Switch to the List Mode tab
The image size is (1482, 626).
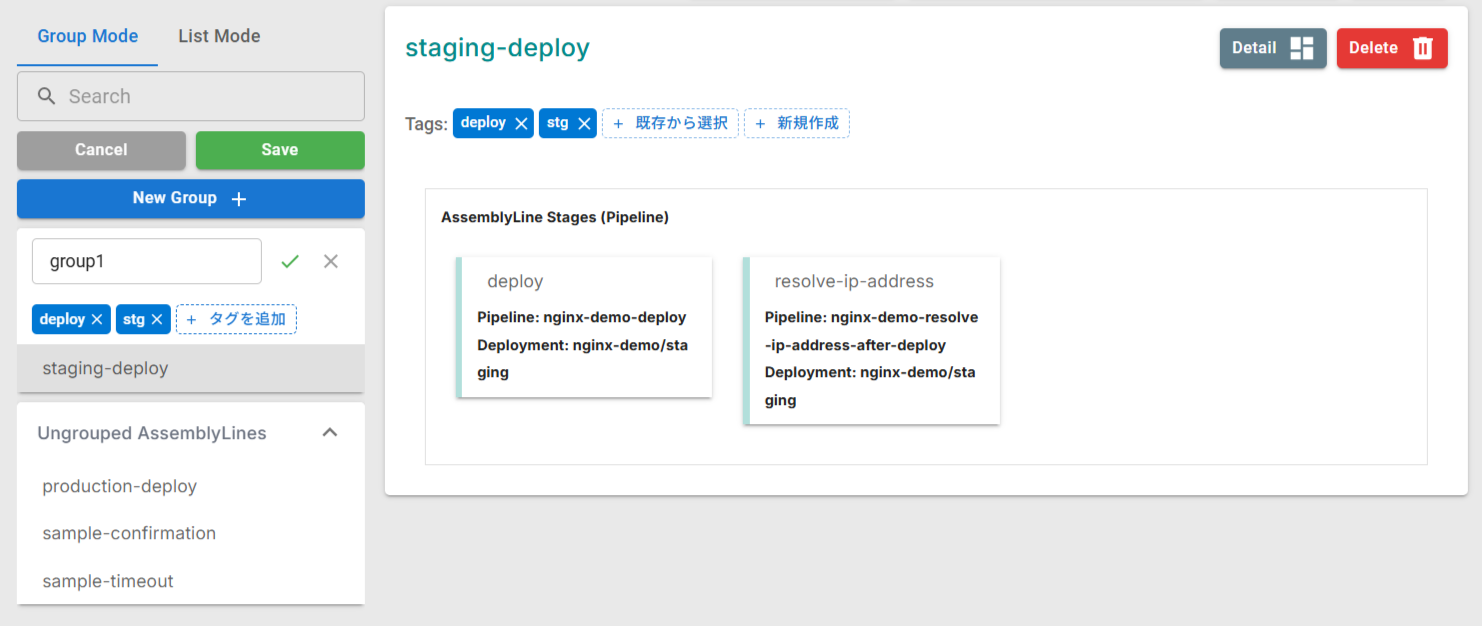pyautogui.click(x=218, y=36)
